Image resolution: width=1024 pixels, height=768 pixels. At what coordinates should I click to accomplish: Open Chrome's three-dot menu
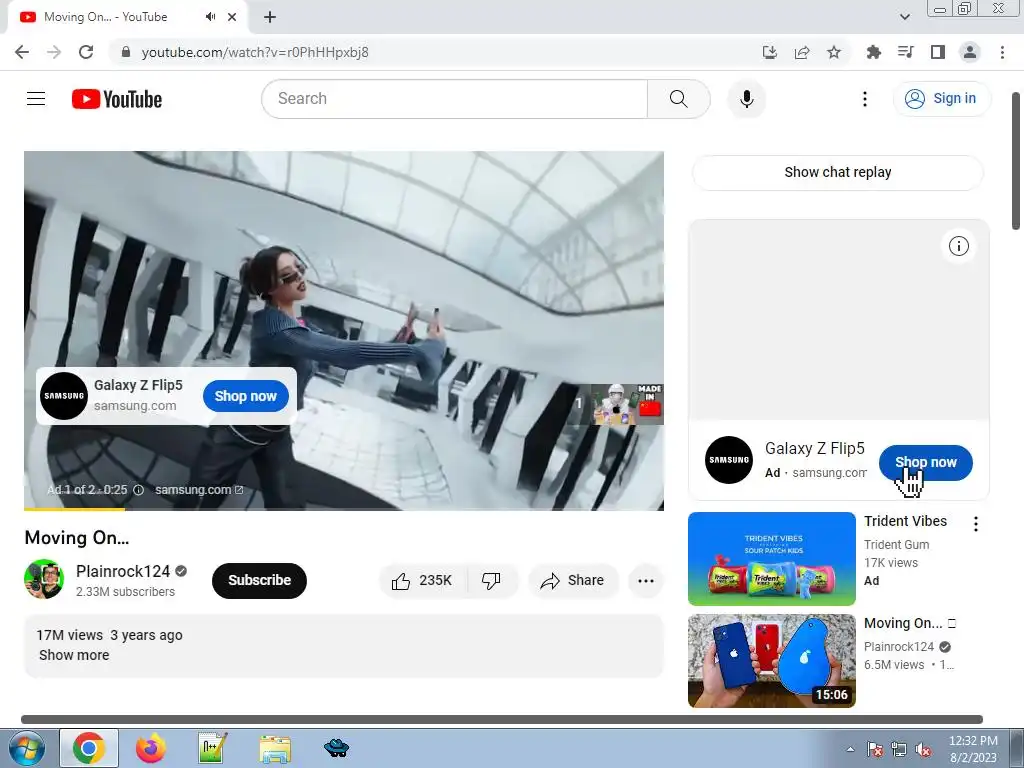click(1002, 52)
